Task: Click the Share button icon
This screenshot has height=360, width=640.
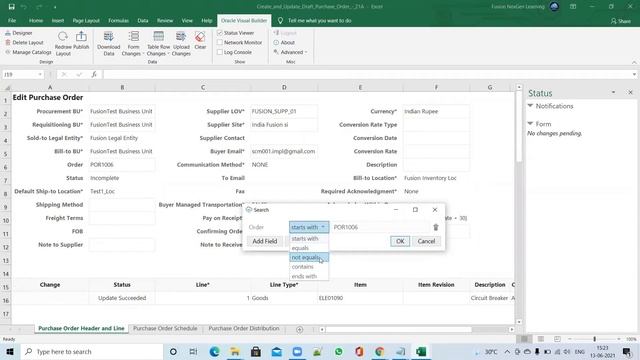Action: [x=613, y=21]
